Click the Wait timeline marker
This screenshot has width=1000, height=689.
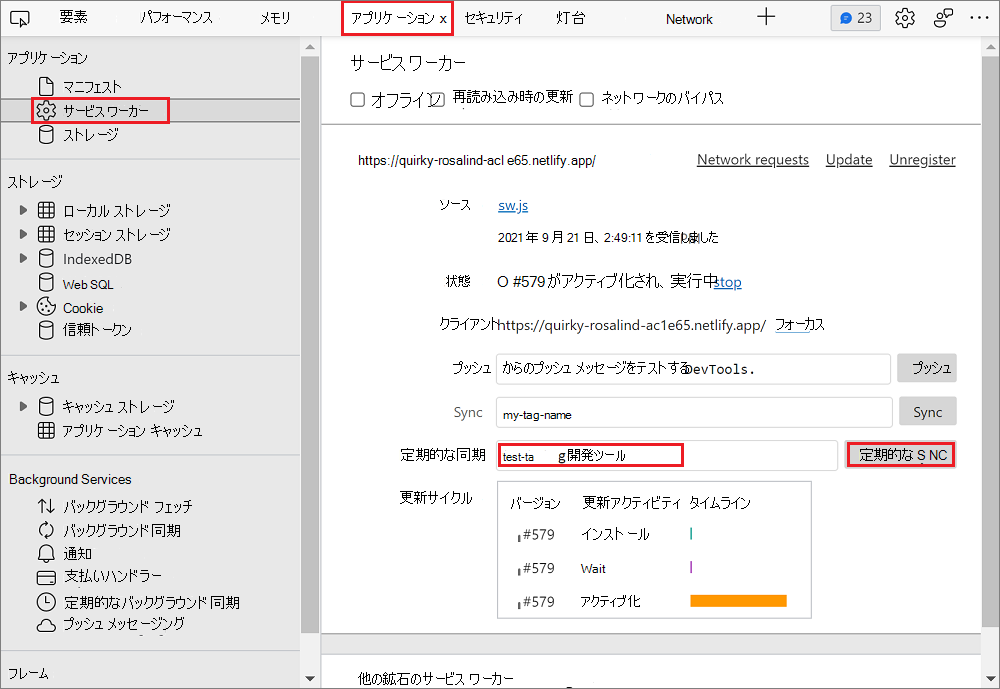point(691,567)
